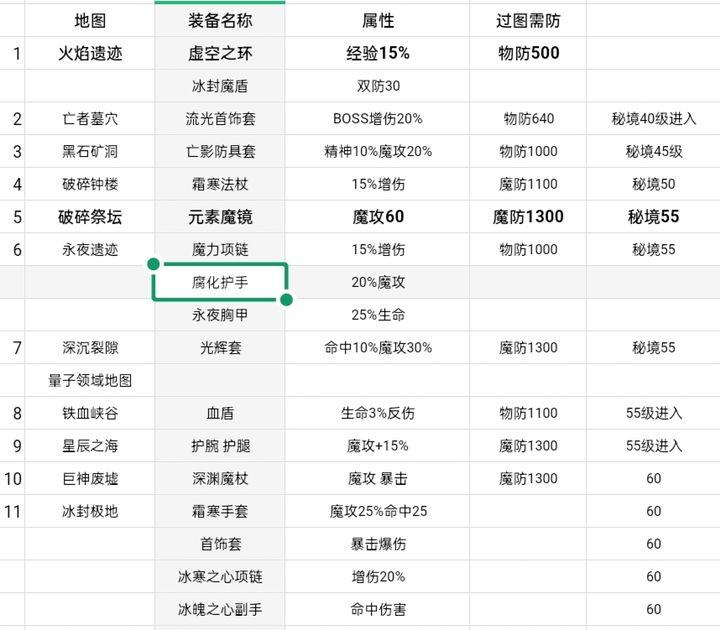Click the 血盾 equipment cell
This screenshot has width=720, height=630.
click(x=220, y=413)
